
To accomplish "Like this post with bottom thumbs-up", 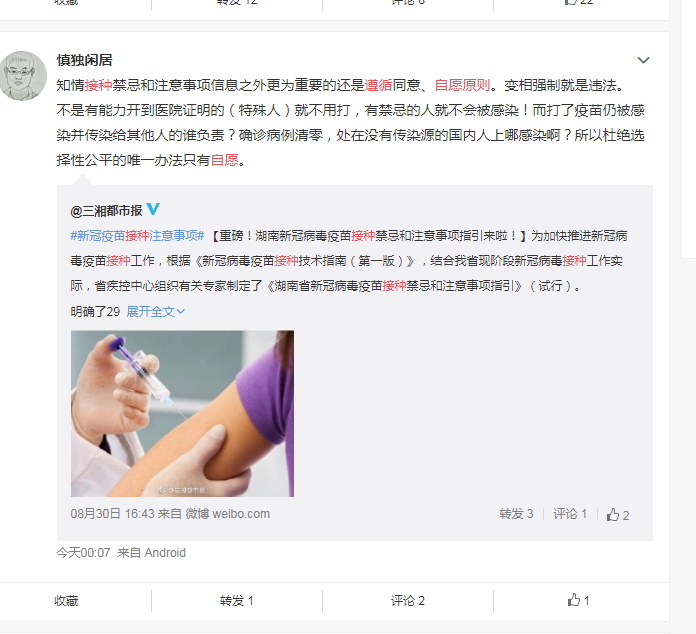I will (578, 600).
